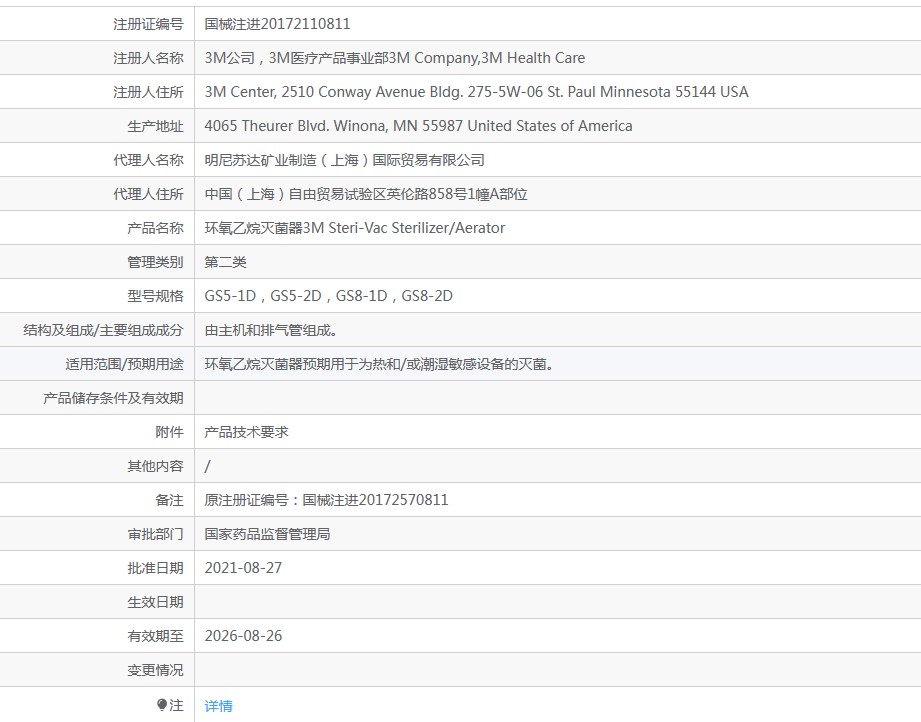
Task: Select registrant name 3M Company,3M Health Care
Action: 487,58
